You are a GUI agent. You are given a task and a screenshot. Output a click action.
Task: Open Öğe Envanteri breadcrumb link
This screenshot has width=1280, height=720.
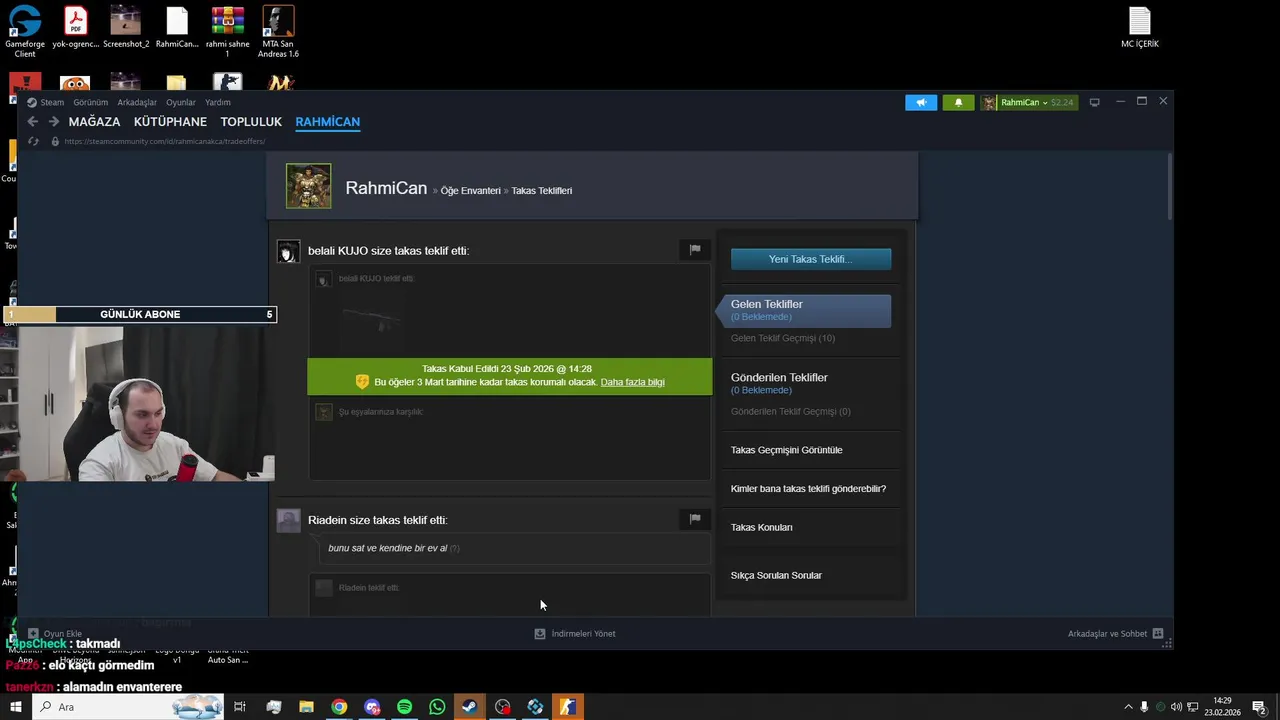click(x=471, y=190)
